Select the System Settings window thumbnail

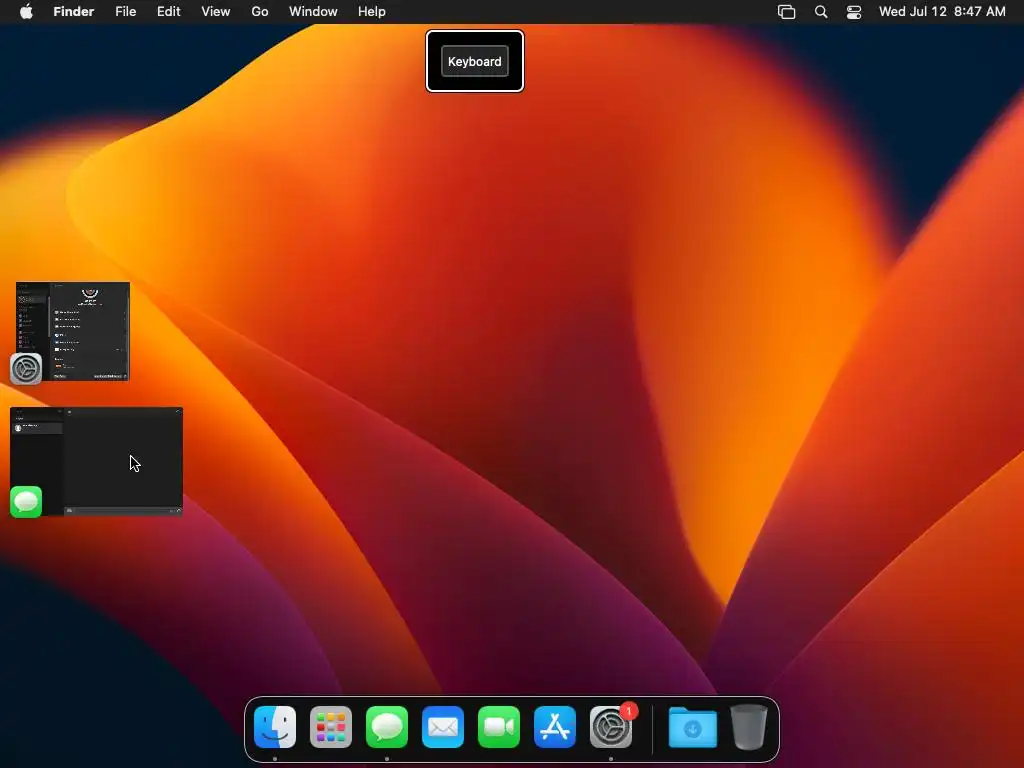73,331
